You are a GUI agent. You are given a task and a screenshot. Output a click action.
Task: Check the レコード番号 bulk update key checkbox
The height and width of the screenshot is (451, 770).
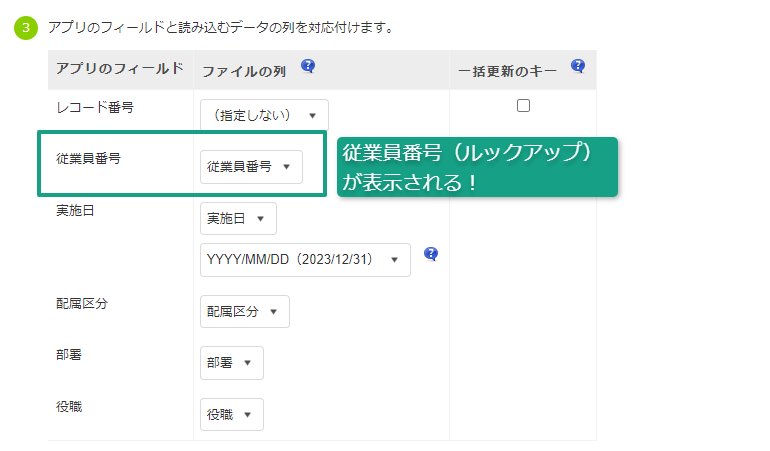(523, 106)
